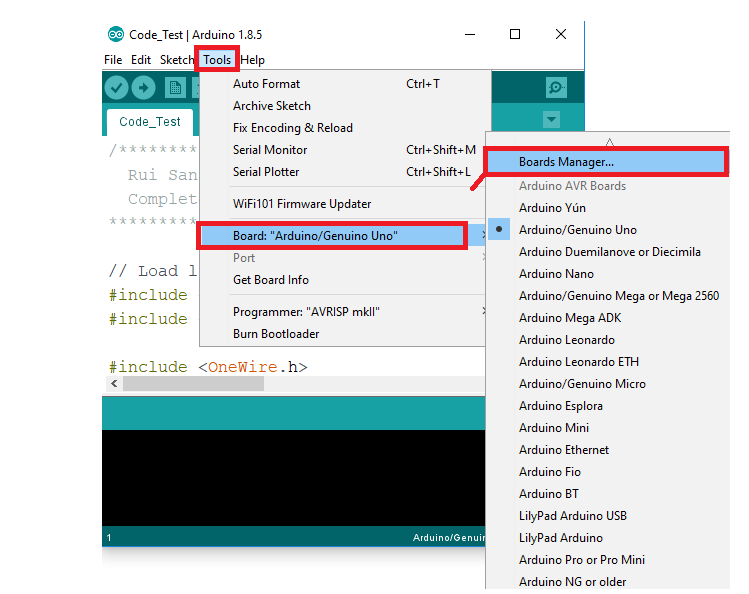The height and width of the screenshot is (594, 749).
Task: Choose Fix Encoding & Reload
Action: pyautogui.click(x=343, y=127)
